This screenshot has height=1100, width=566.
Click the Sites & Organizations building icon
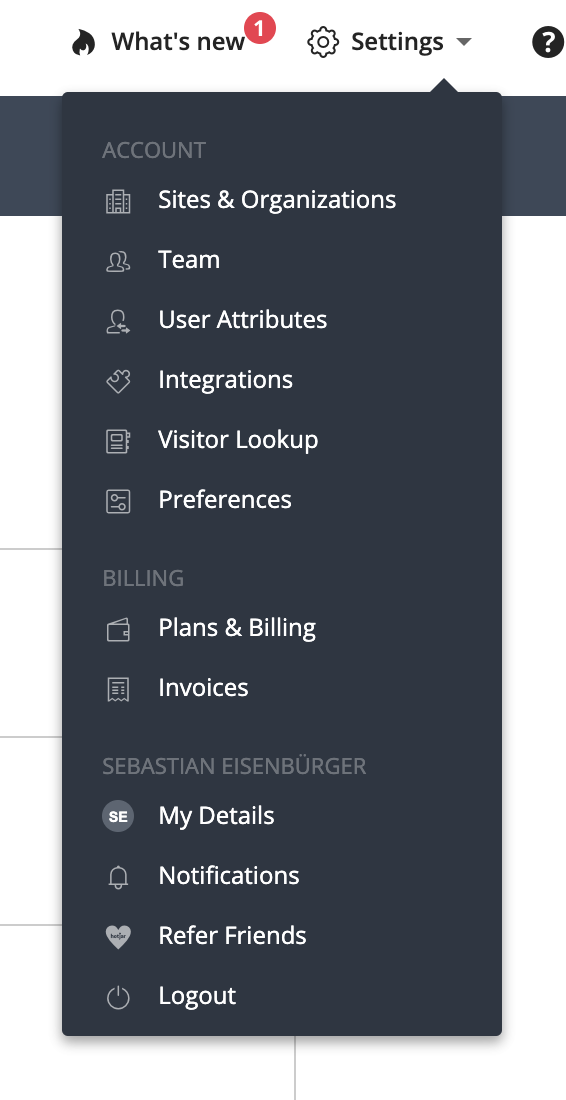pos(118,201)
